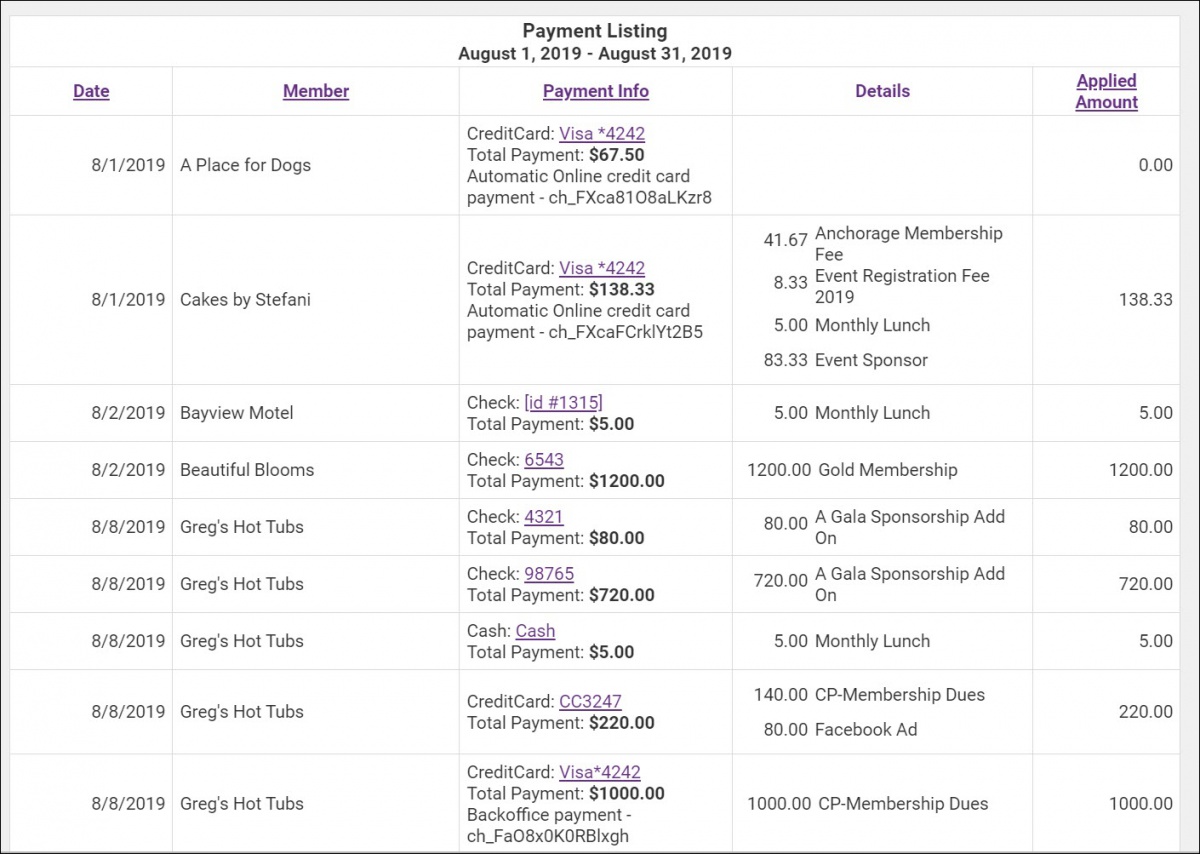This screenshot has height=854, width=1200.
Task: Open check 6543 from Beautiful Blooms
Action: click(544, 459)
